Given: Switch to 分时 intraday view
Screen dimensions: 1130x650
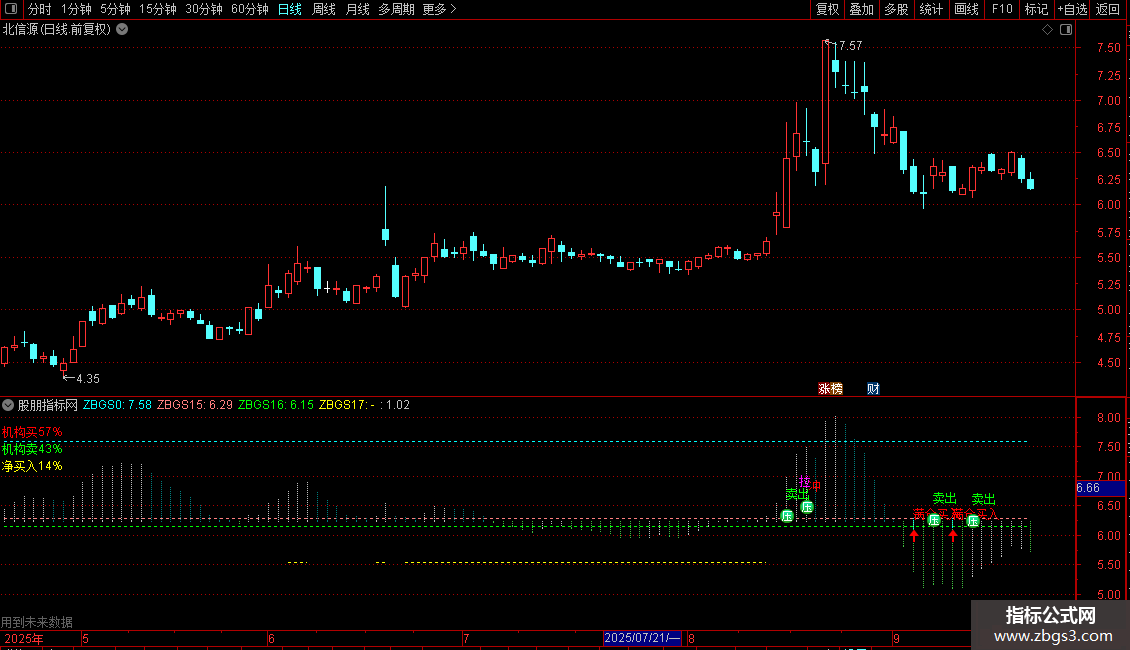Looking at the screenshot, I should [x=40, y=9].
